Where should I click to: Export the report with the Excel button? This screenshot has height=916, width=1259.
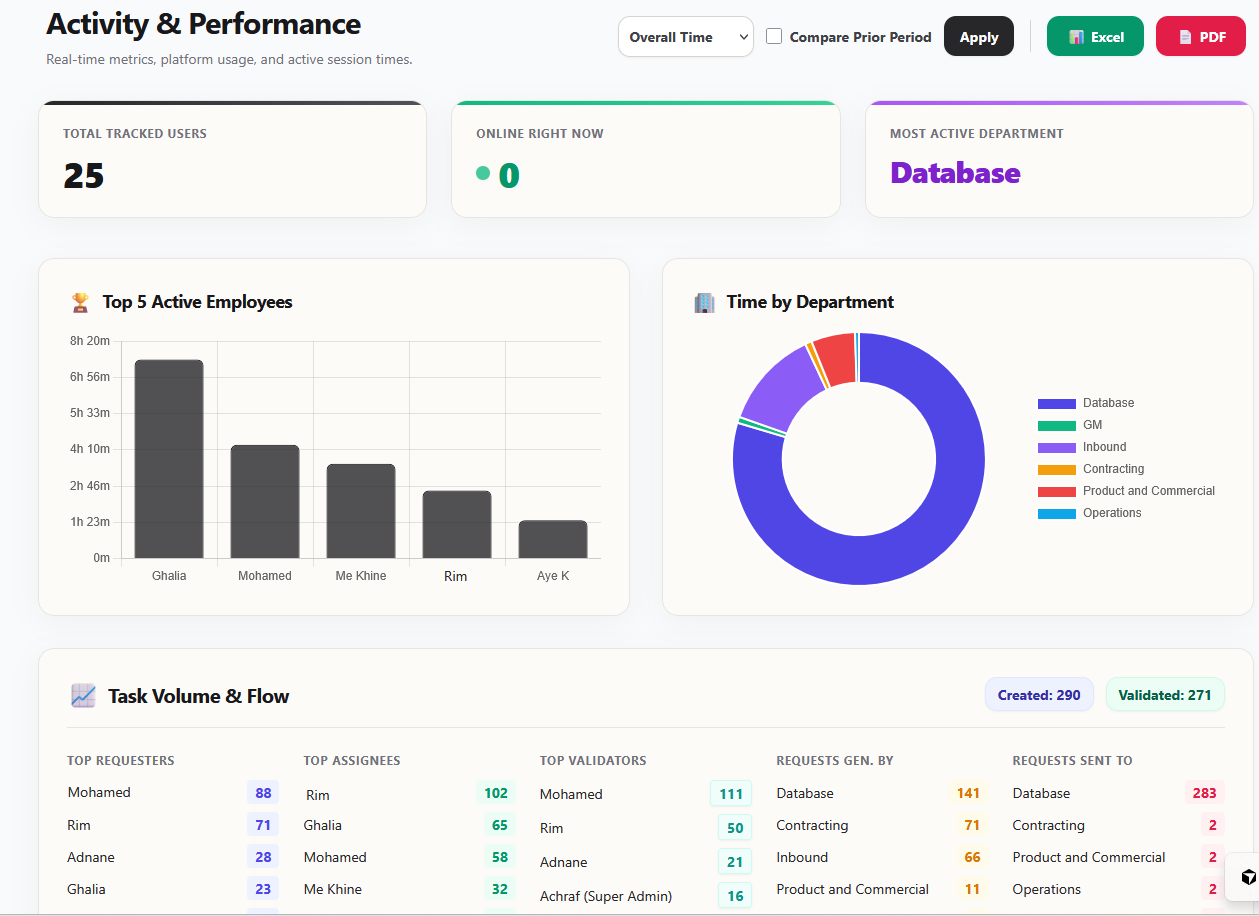tap(1095, 37)
